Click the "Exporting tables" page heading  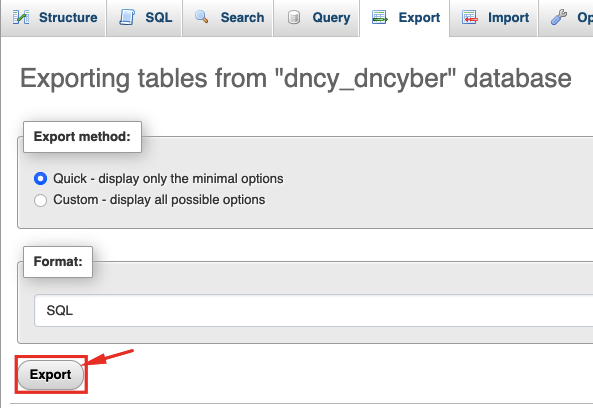295,78
